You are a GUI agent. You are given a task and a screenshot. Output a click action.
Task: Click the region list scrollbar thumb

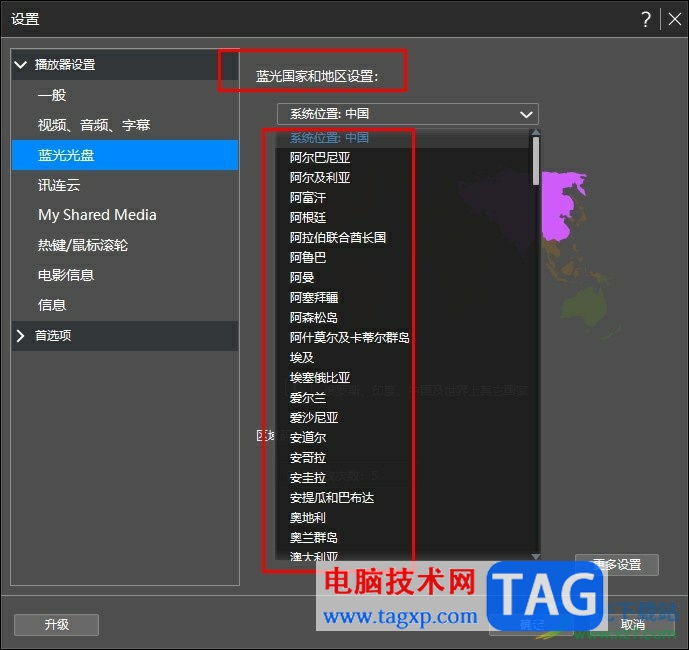(x=536, y=161)
